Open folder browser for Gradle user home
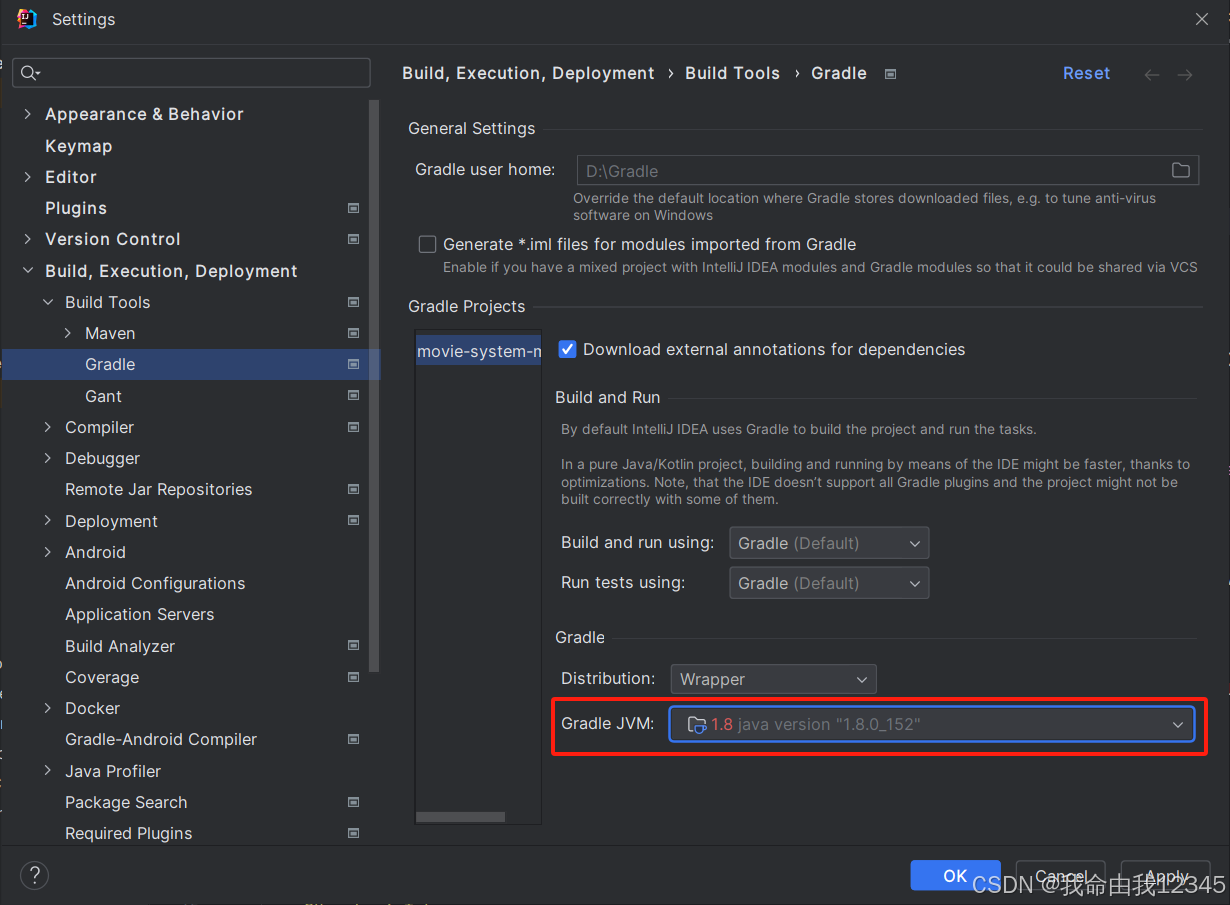The image size is (1230, 905). (1180, 170)
